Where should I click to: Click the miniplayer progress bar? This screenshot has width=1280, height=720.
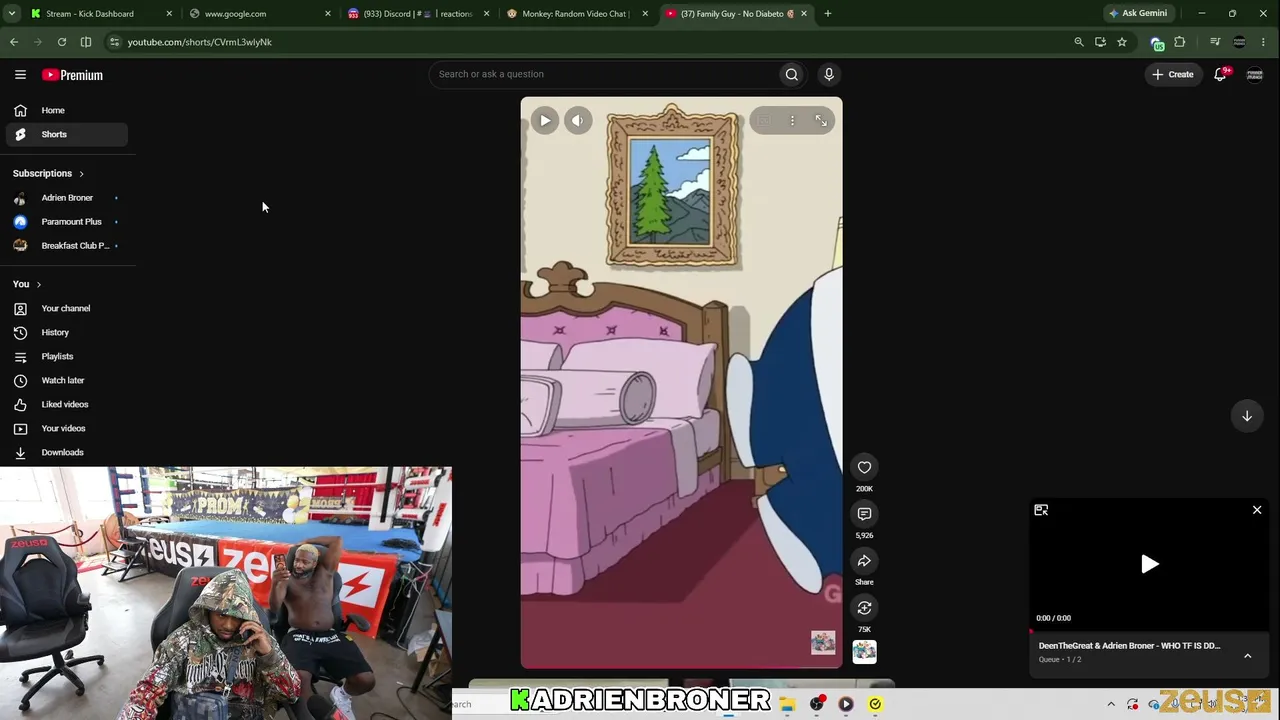click(x=1150, y=633)
